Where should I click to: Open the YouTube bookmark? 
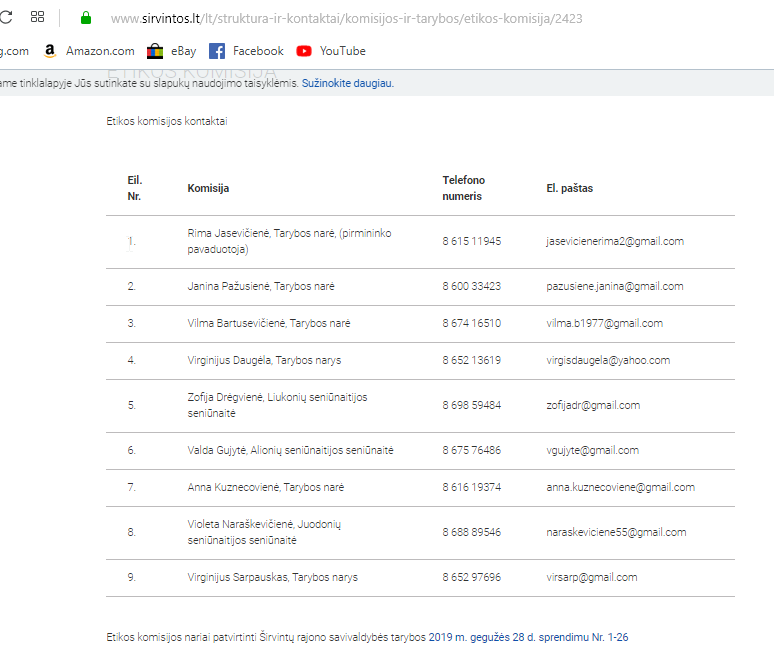point(331,51)
